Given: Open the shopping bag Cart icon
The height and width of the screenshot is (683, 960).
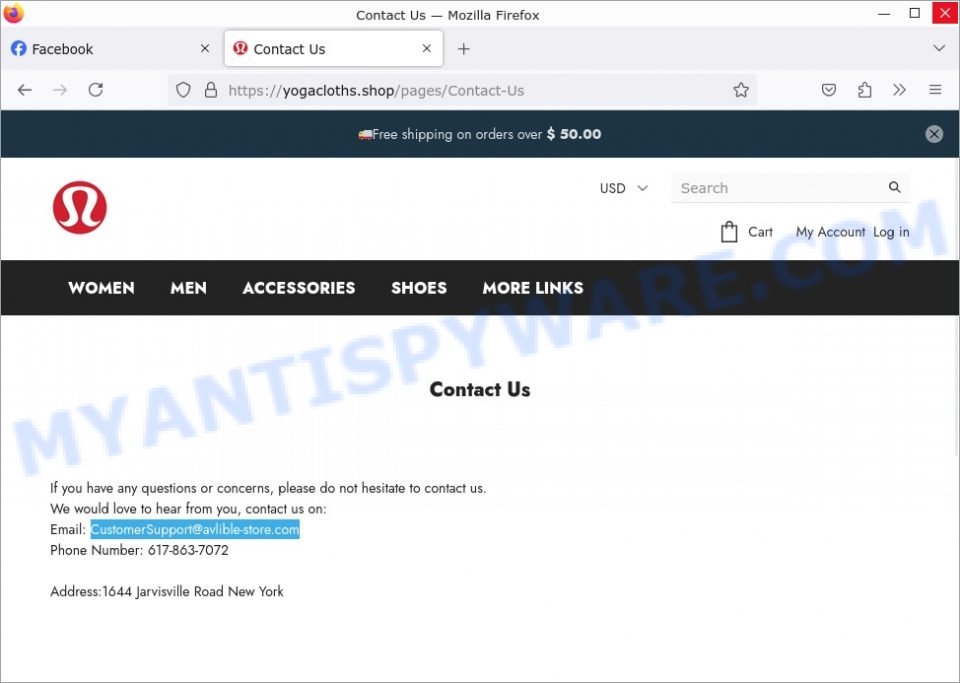Looking at the screenshot, I should 729,232.
